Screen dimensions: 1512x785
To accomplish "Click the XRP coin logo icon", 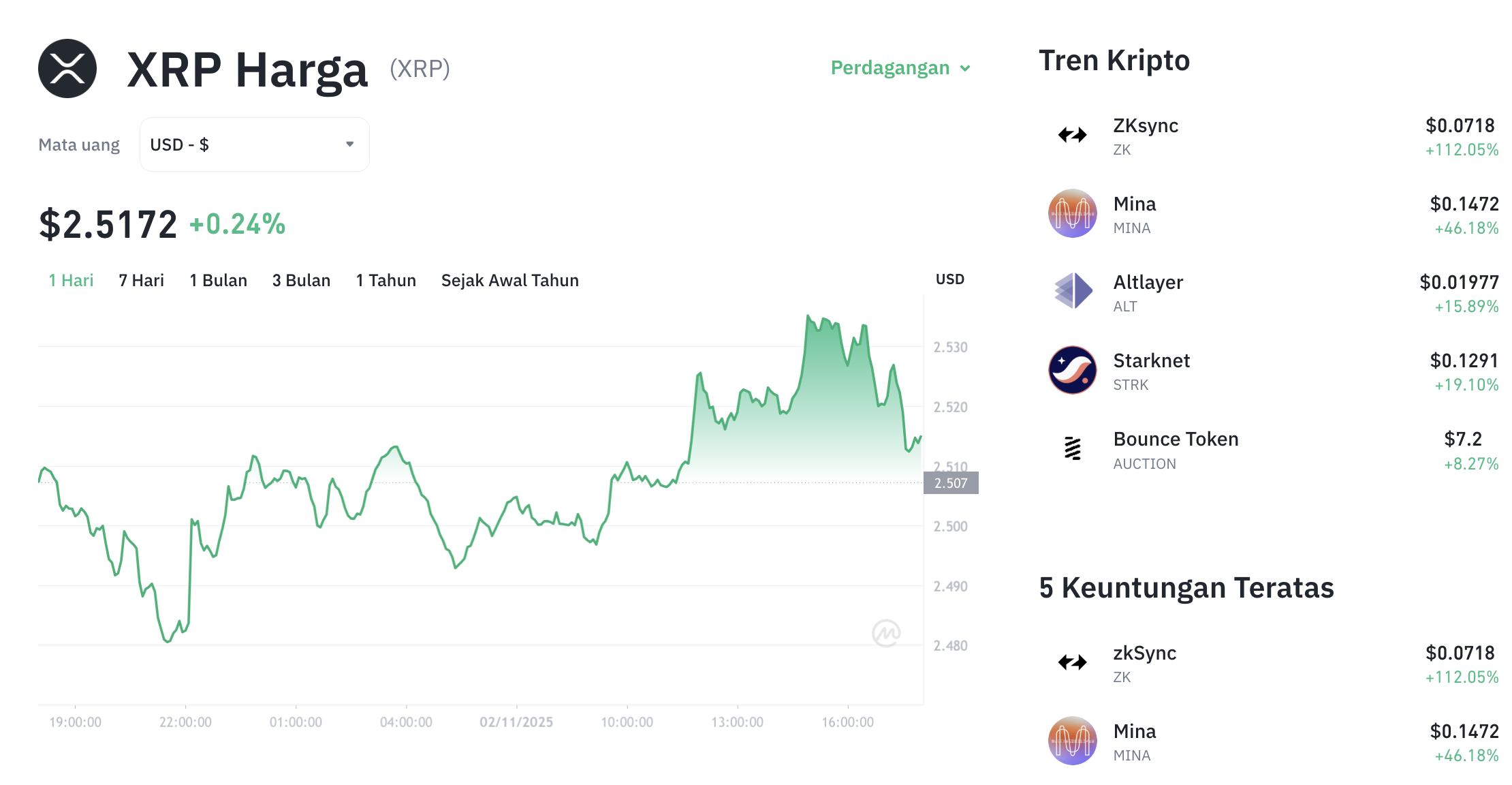I will tap(67, 68).
